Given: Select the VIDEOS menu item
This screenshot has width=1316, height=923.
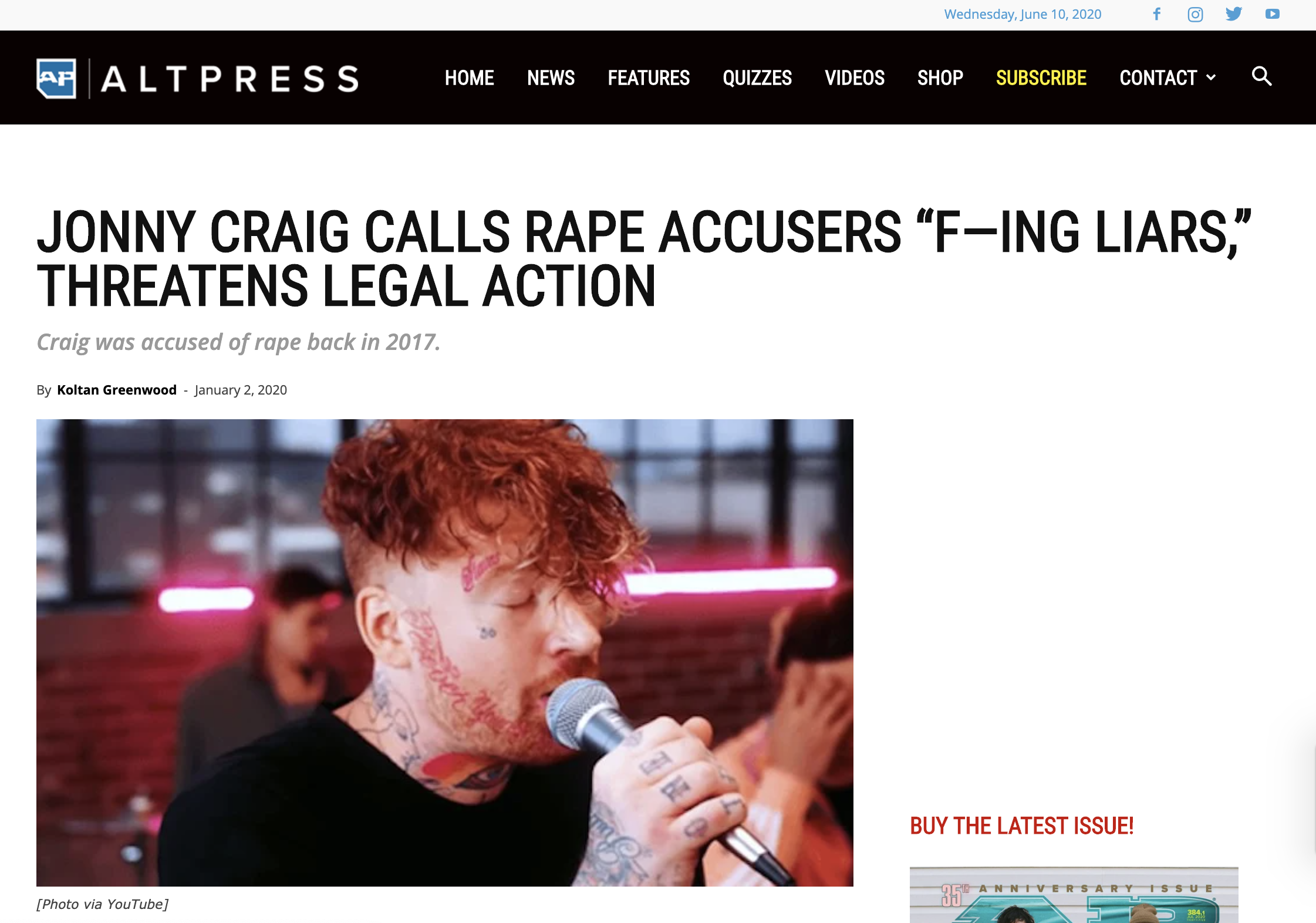Looking at the screenshot, I should pyautogui.click(x=855, y=78).
